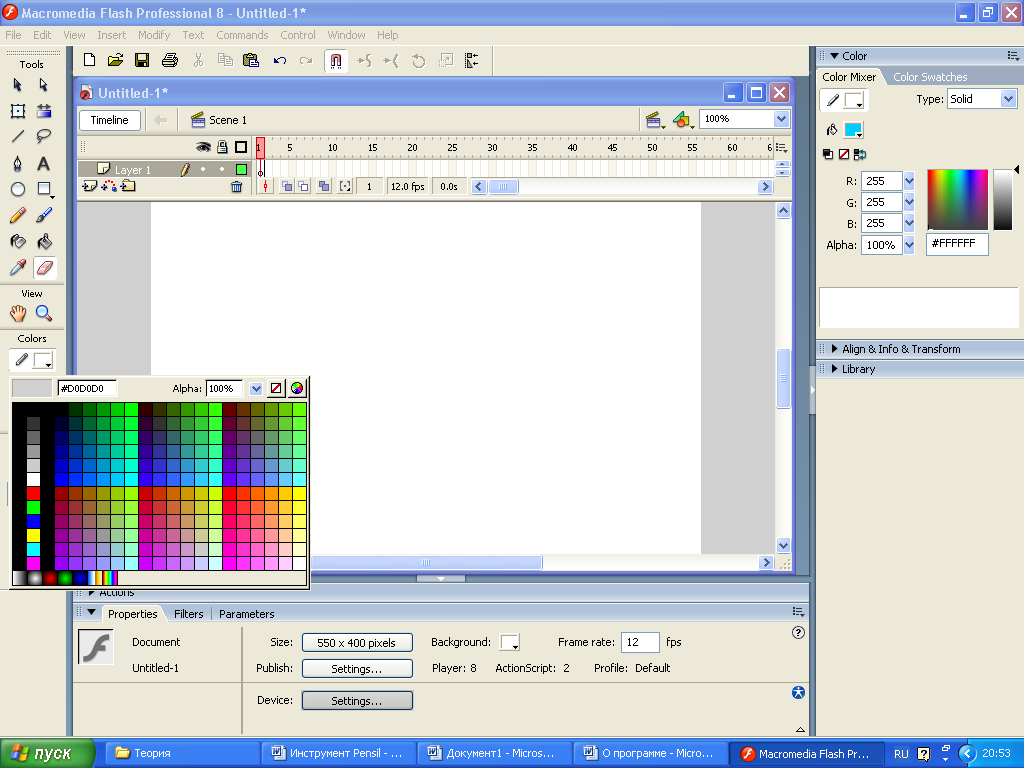Screen dimensions: 1024x768
Task: Click the Align toolbar icon
Action: [x=472, y=61]
